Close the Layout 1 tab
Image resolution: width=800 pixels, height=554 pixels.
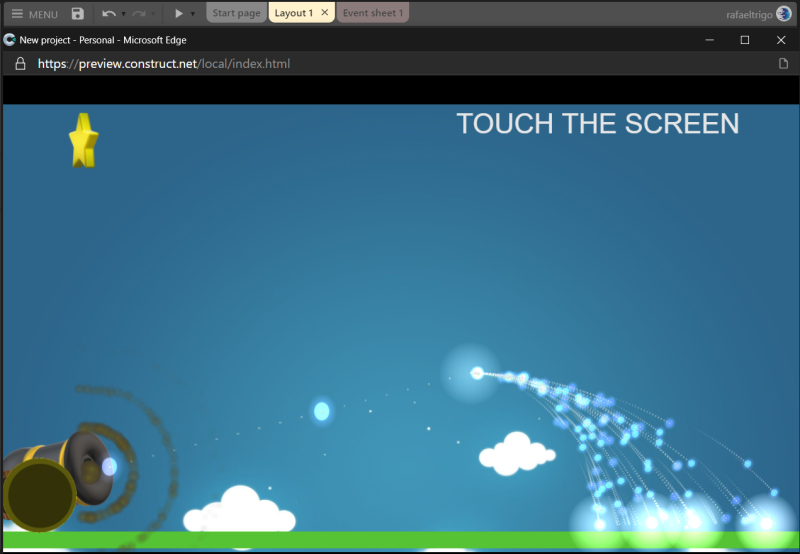click(325, 13)
